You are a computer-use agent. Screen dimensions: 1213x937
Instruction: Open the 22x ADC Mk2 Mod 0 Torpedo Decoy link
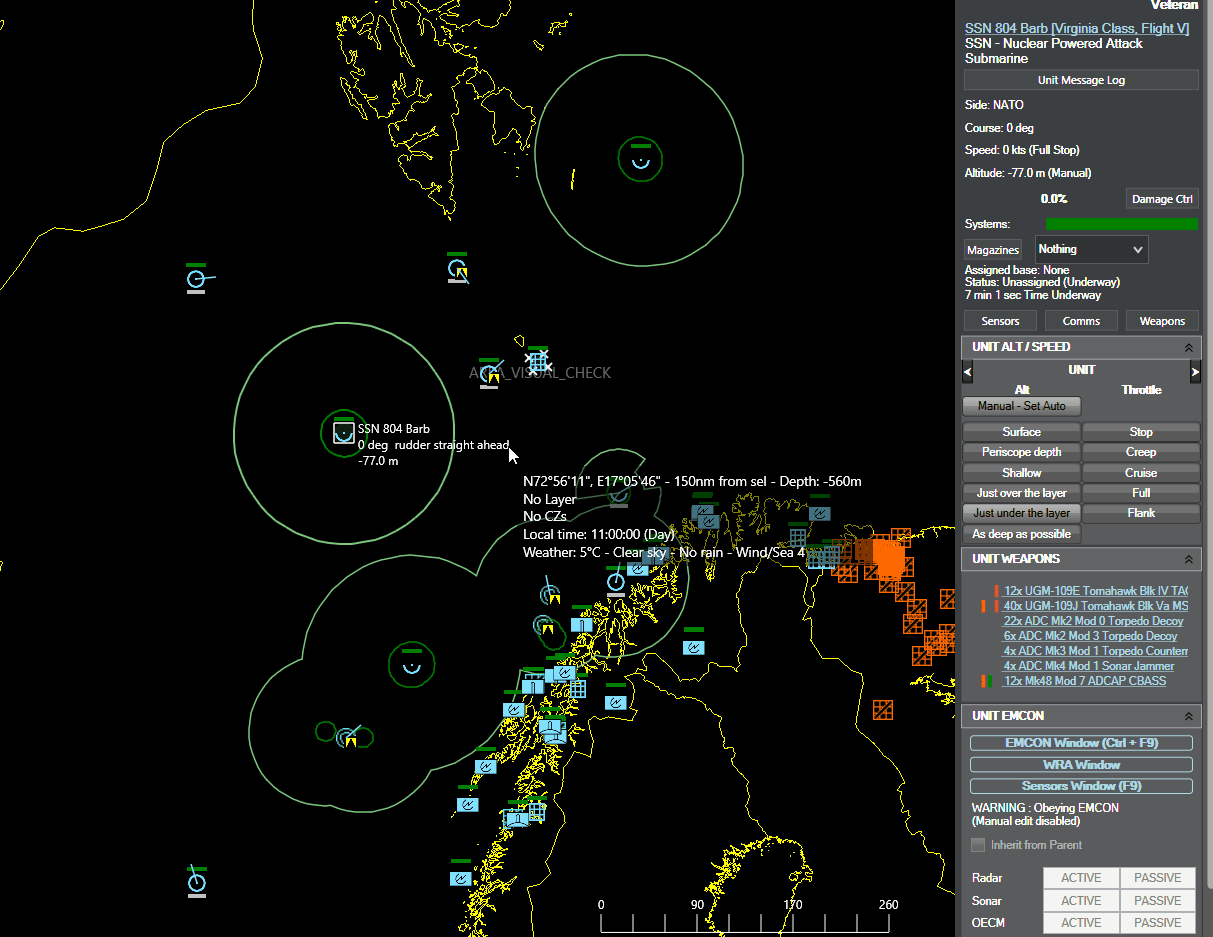pos(1093,621)
